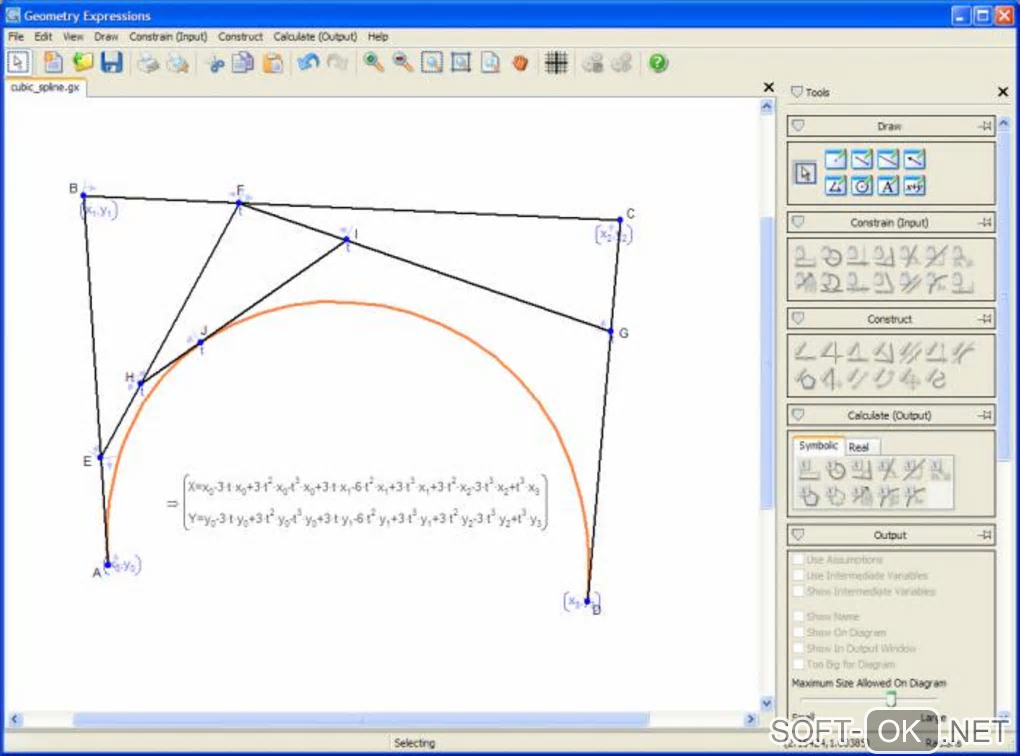Pin the Output panel
This screenshot has width=1020, height=756.
click(985, 535)
